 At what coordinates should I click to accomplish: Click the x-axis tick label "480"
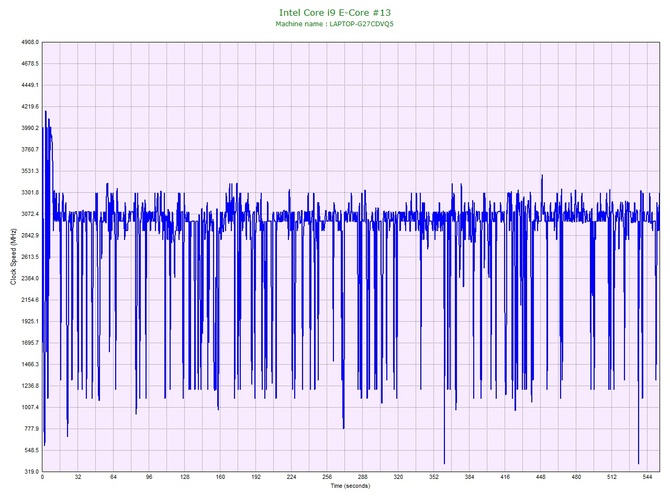(576, 477)
